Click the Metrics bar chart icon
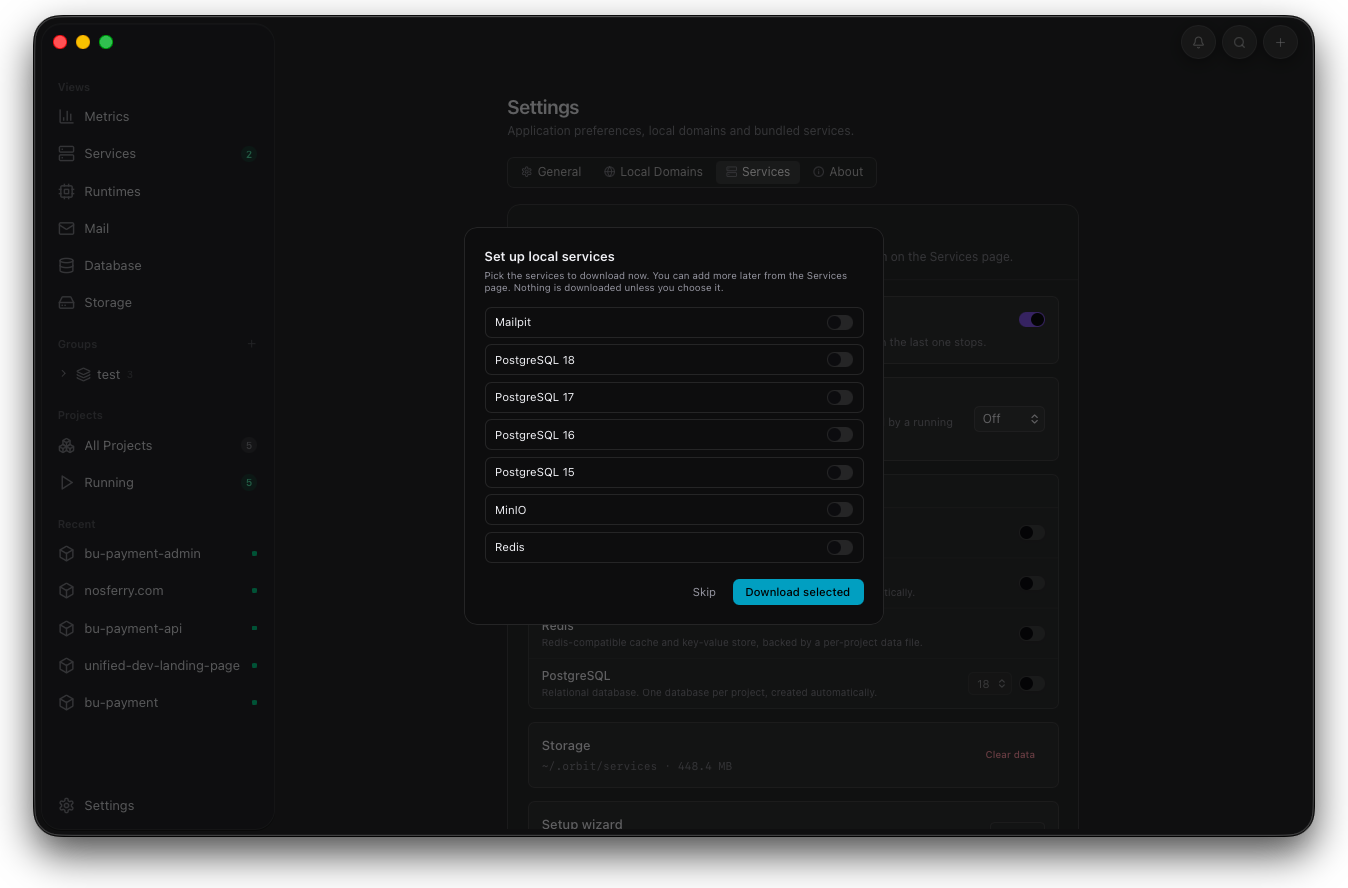 coord(66,116)
